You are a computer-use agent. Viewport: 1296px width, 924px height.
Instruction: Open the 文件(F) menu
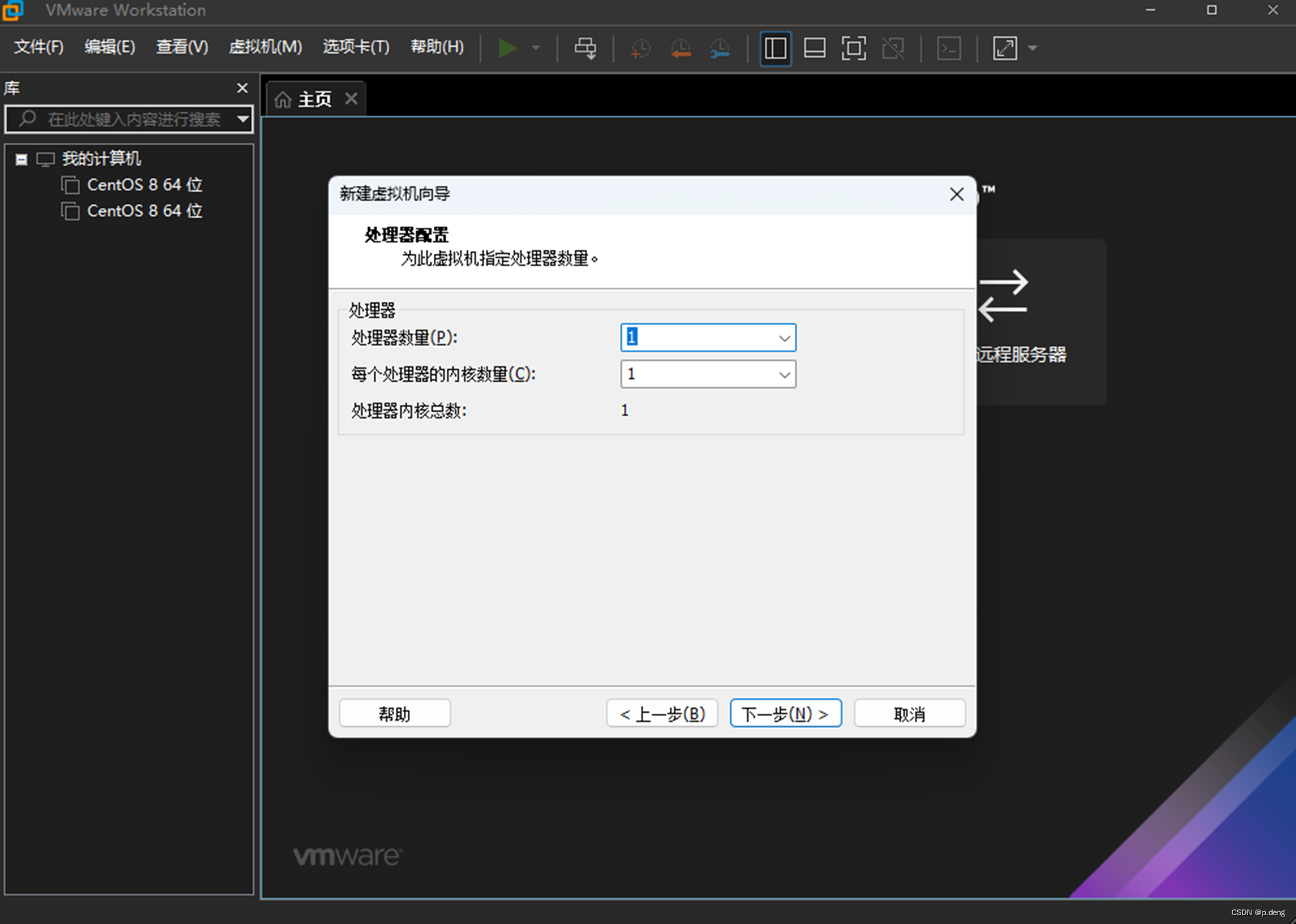click(38, 47)
